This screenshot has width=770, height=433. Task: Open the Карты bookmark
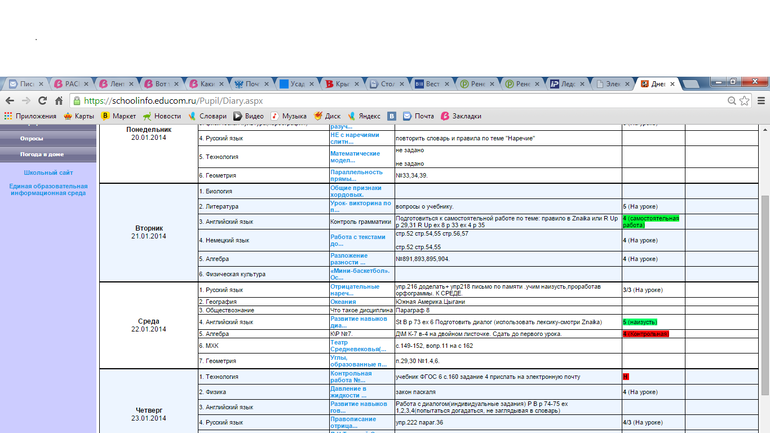[x=79, y=116]
